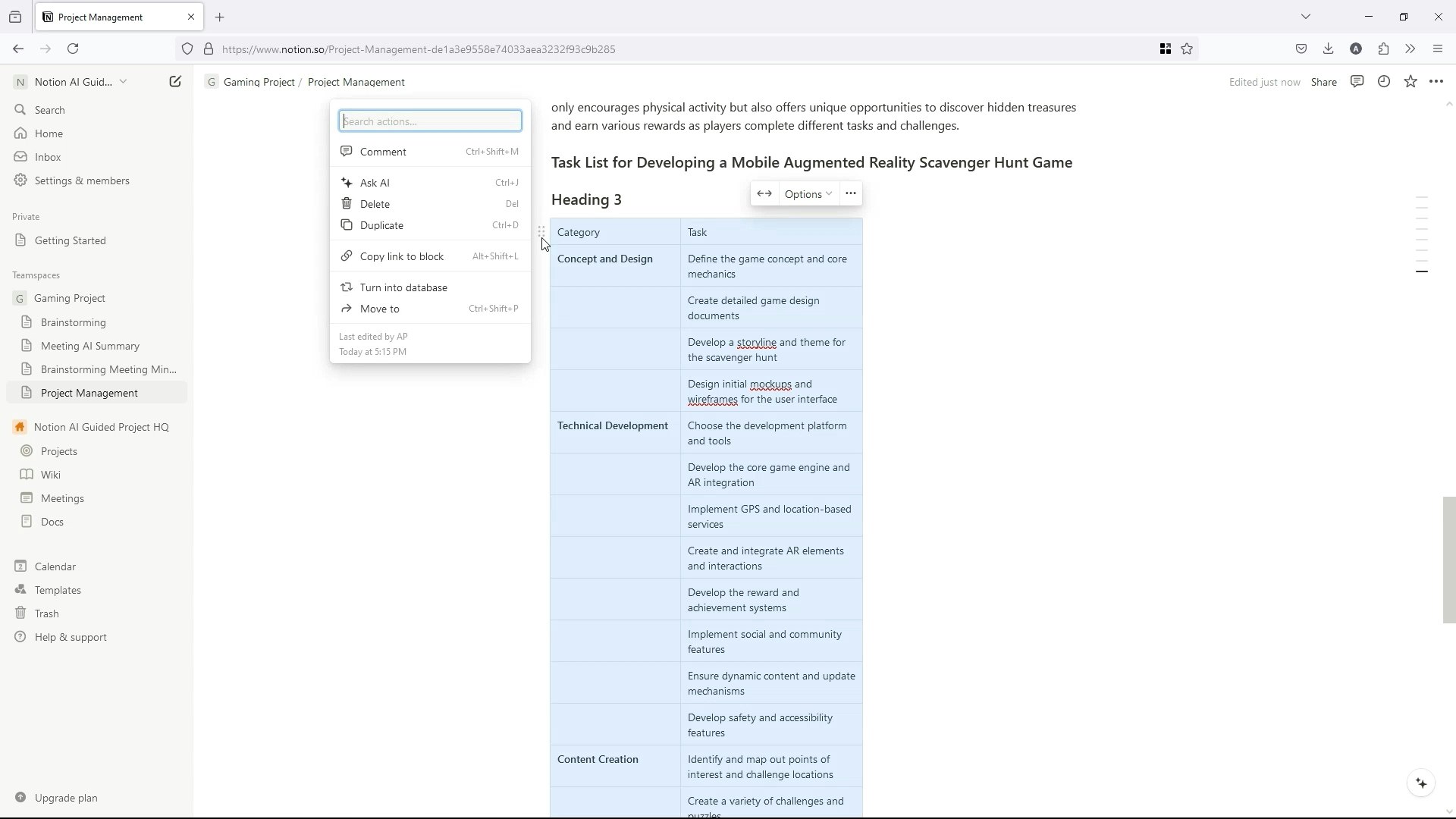Click the Share button

(x=1323, y=82)
